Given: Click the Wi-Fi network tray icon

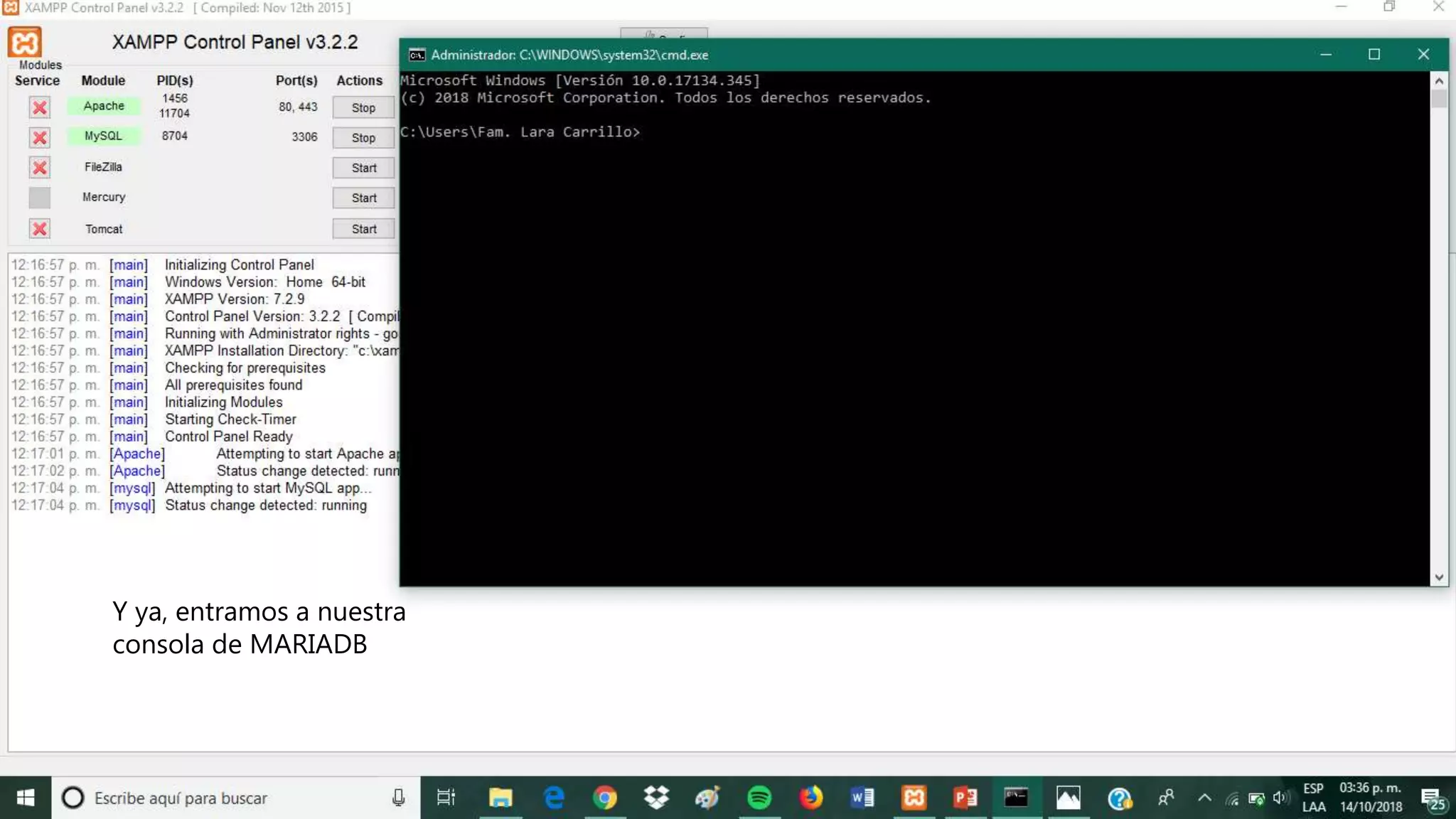Looking at the screenshot, I should click(x=1232, y=799).
